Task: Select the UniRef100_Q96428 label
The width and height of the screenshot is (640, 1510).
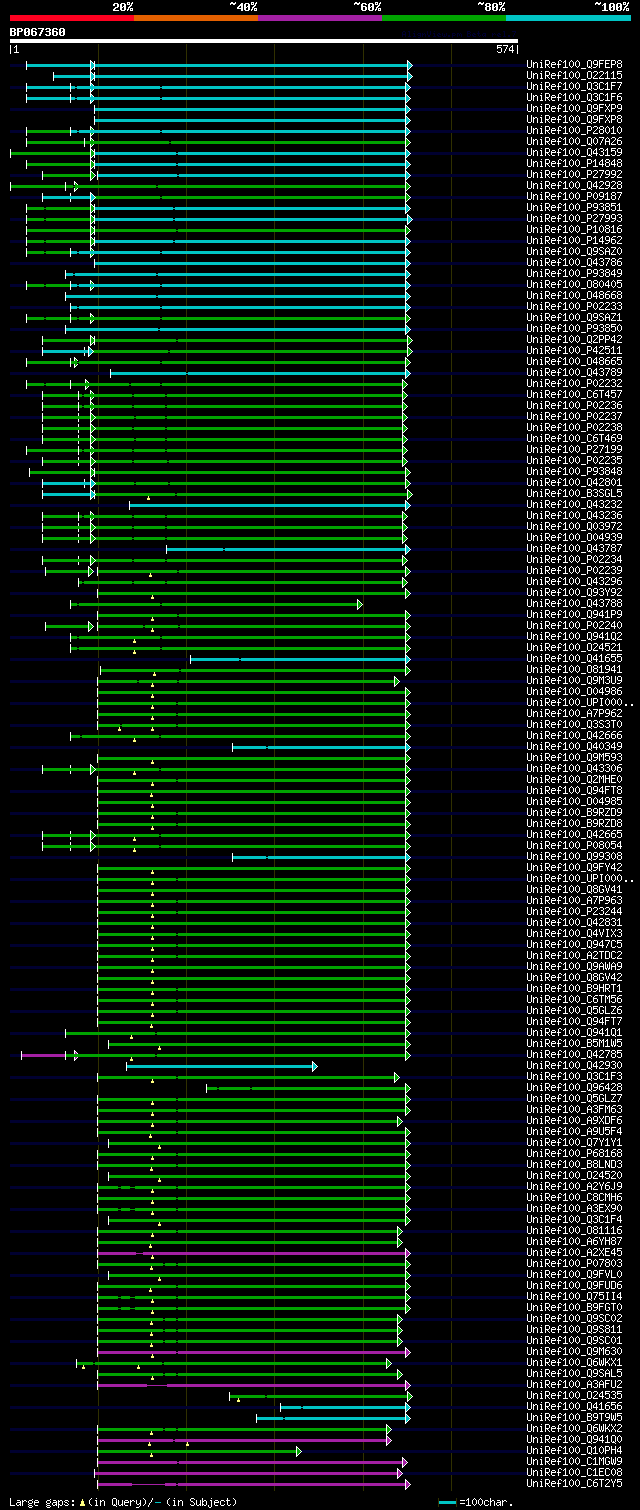Action: point(573,1088)
